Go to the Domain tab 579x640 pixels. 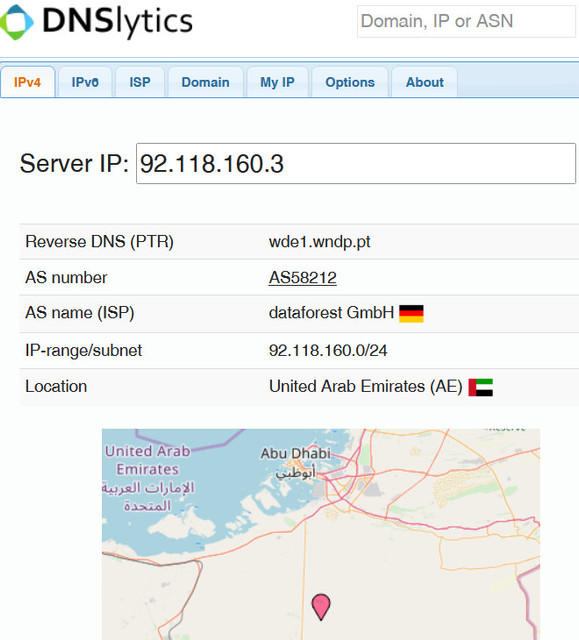point(205,82)
